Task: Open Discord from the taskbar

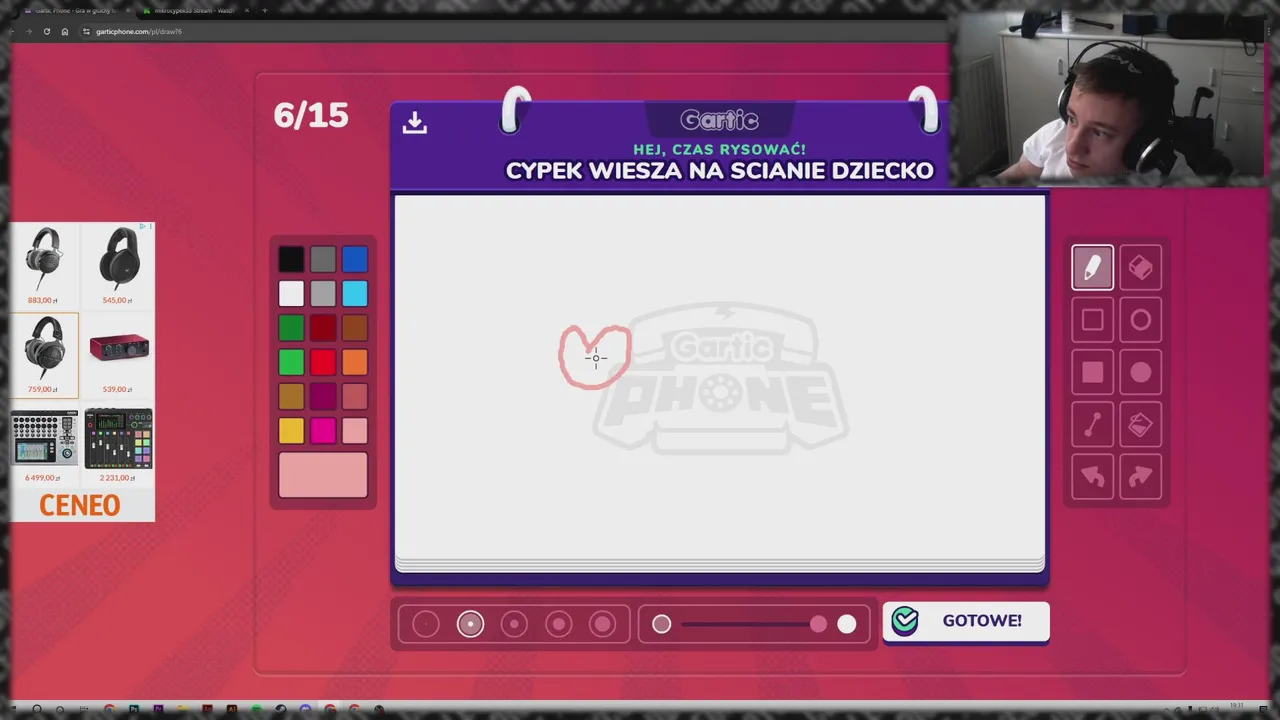Action: pos(305,709)
